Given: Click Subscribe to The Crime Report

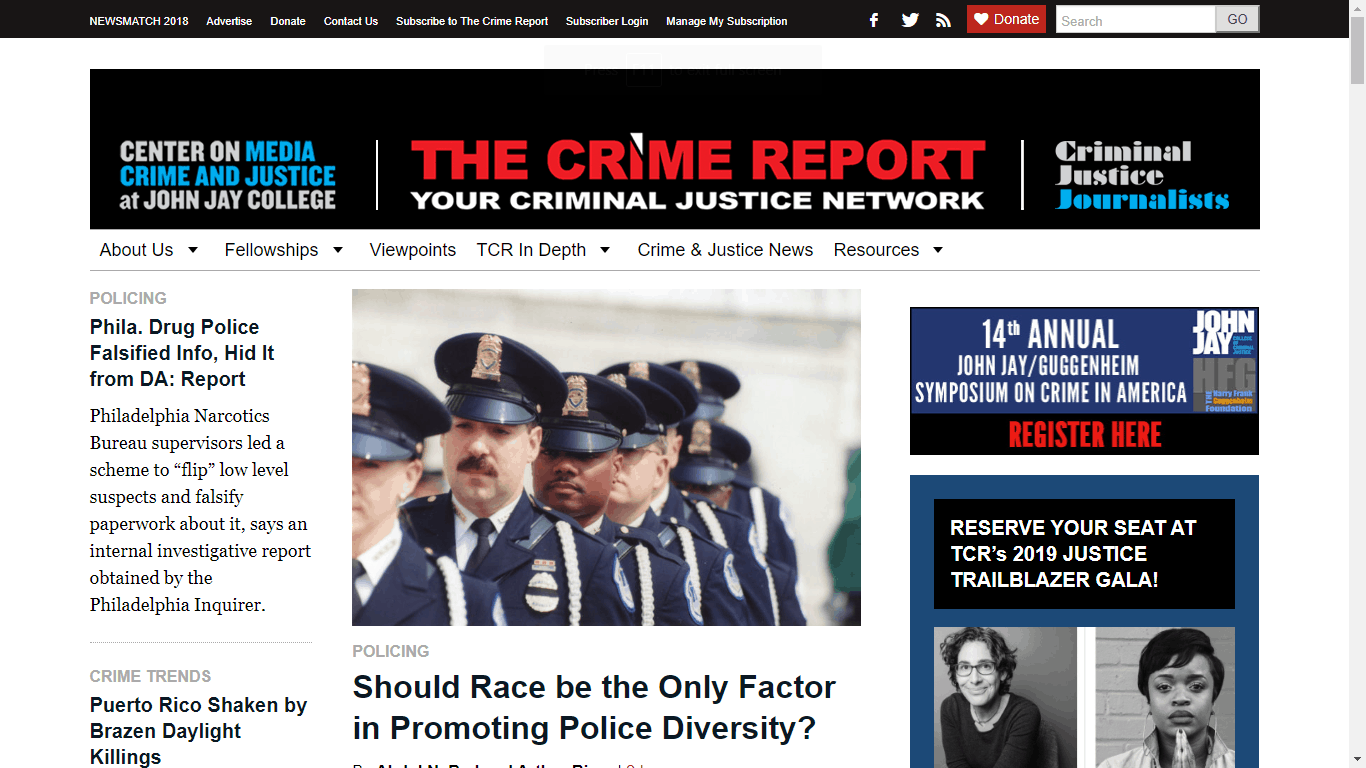Looking at the screenshot, I should click(471, 20).
